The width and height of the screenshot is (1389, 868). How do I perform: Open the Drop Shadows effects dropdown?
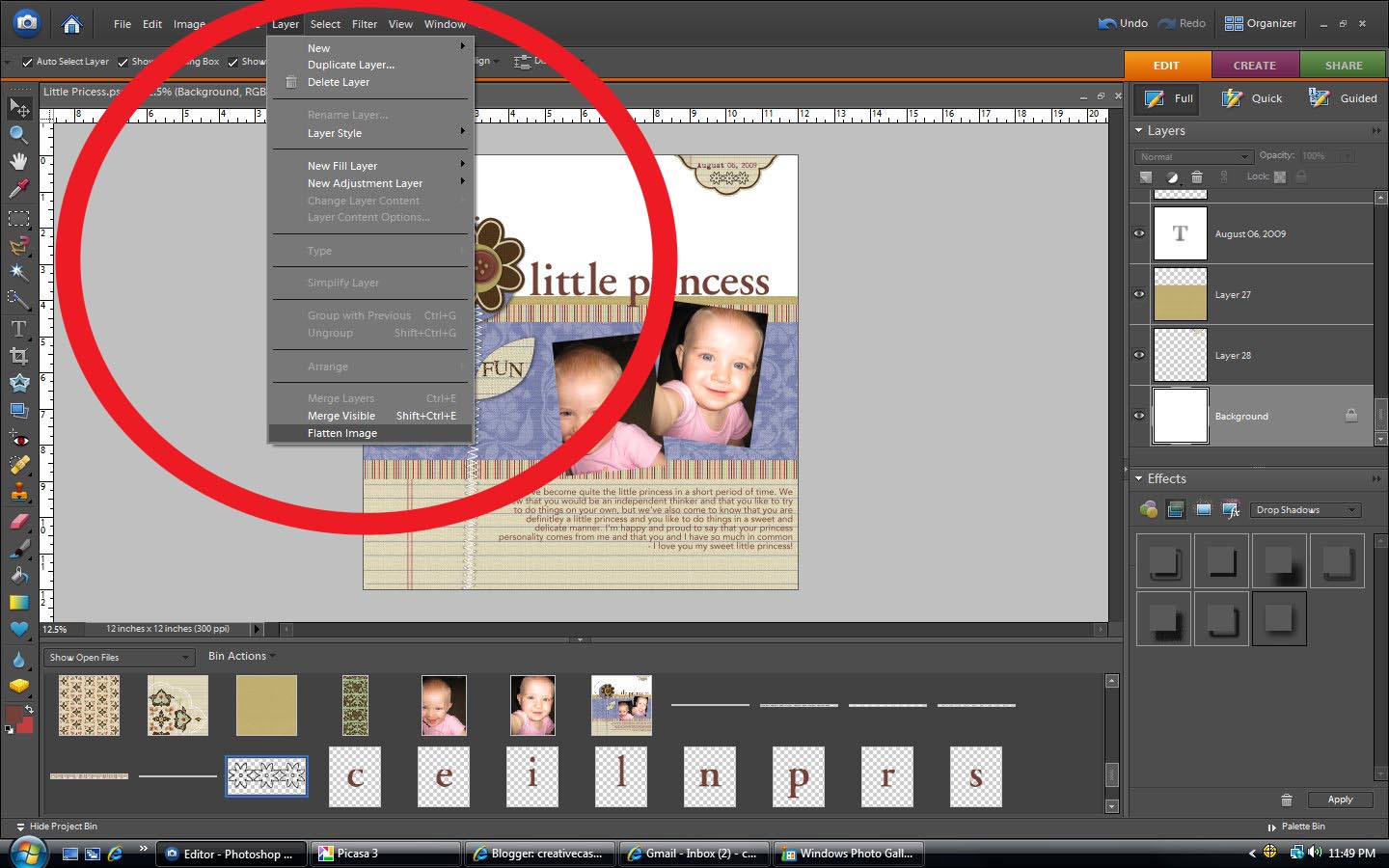(x=1305, y=509)
